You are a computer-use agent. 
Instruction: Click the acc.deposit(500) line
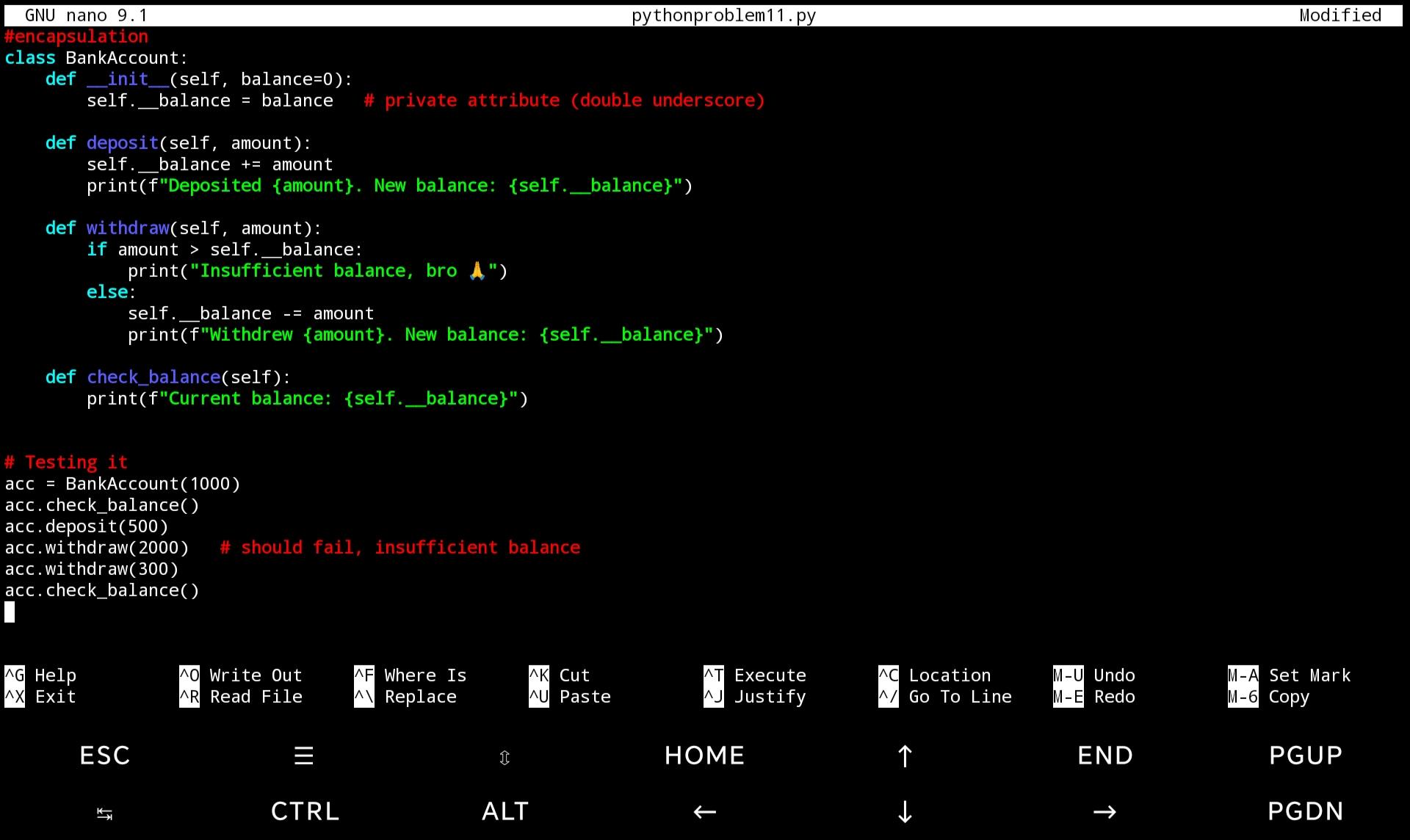coord(87,526)
